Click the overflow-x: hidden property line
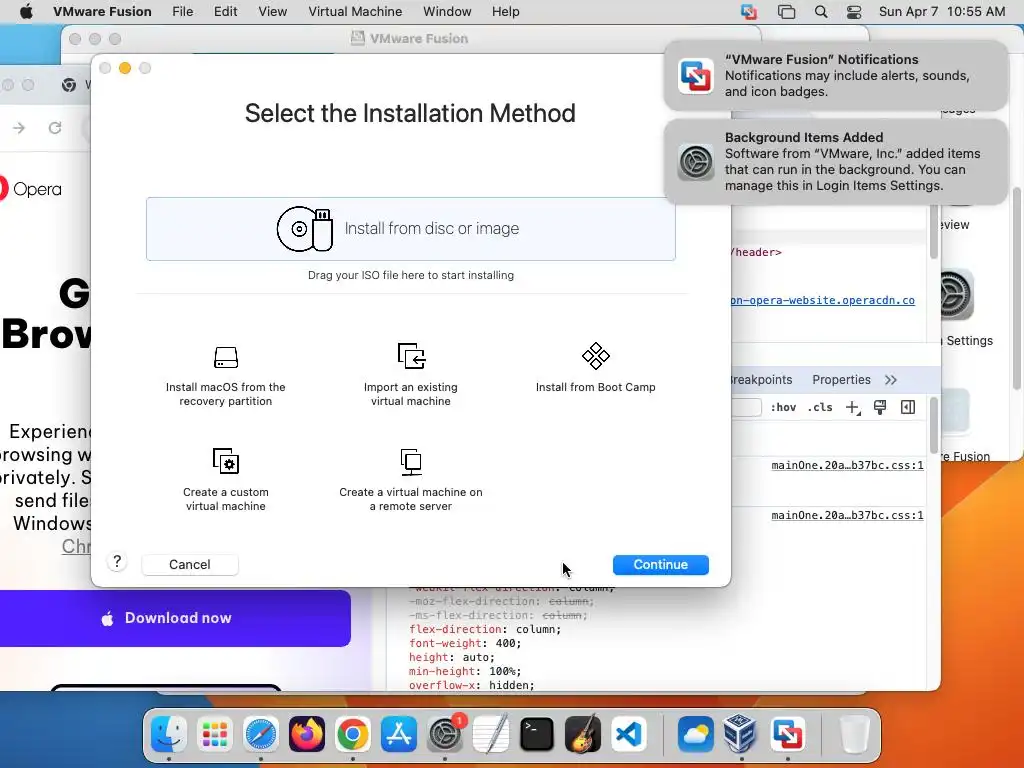1024x768 pixels. click(472, 685)
